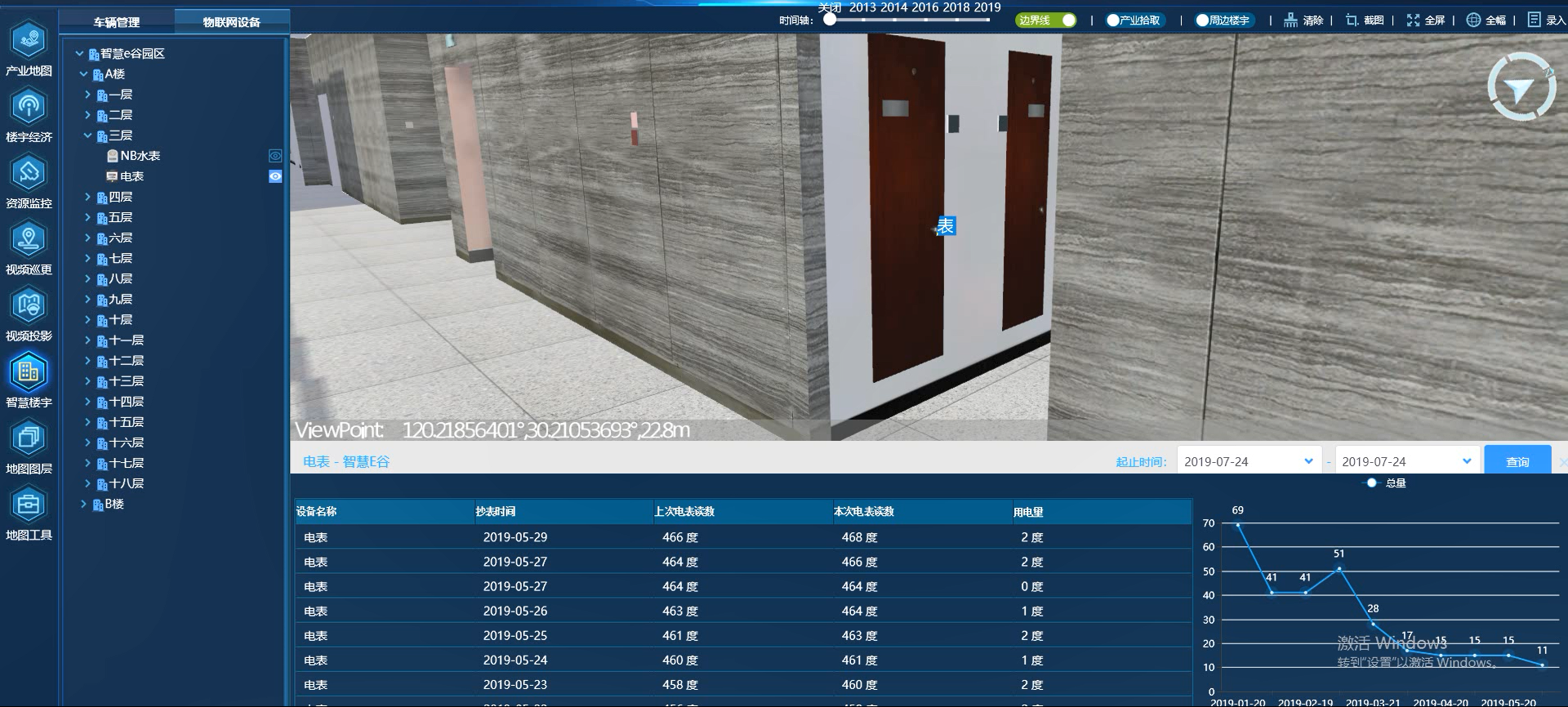Hide the 电表 layer via eye icon

pos(275,176)
